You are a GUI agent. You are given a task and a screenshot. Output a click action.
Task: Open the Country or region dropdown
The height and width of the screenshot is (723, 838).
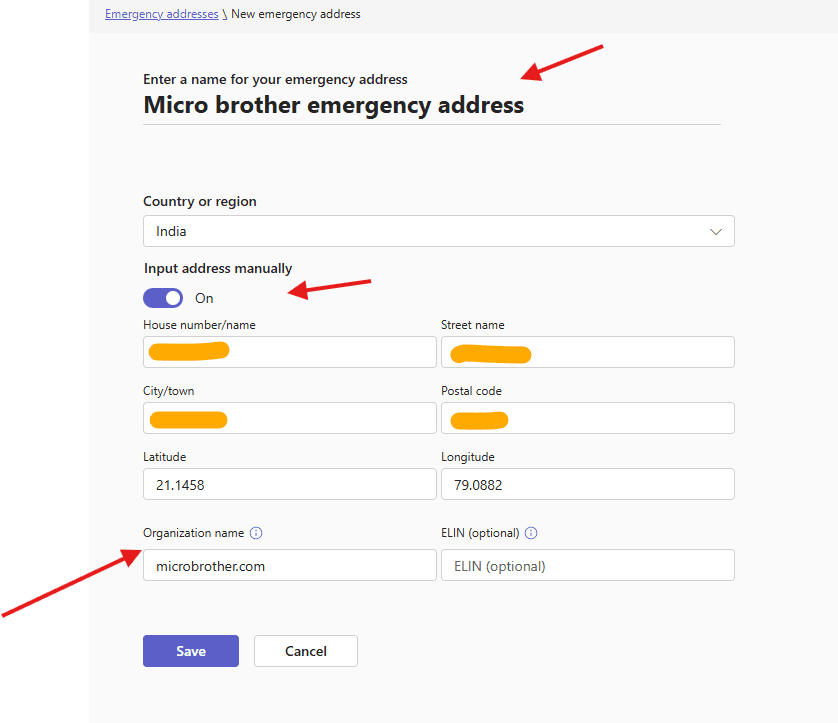click(438, 231)
